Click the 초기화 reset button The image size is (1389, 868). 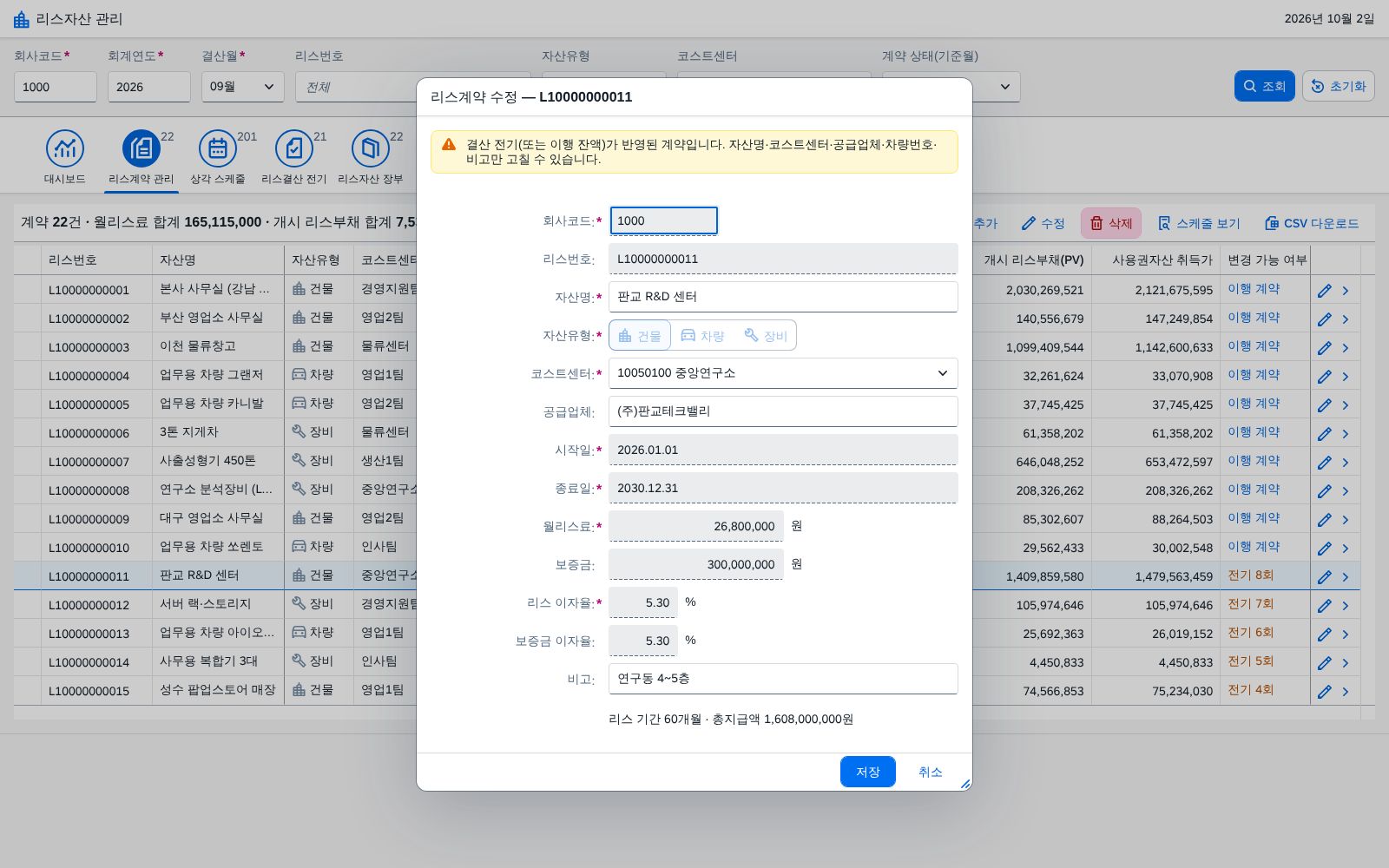point(1338,86)
